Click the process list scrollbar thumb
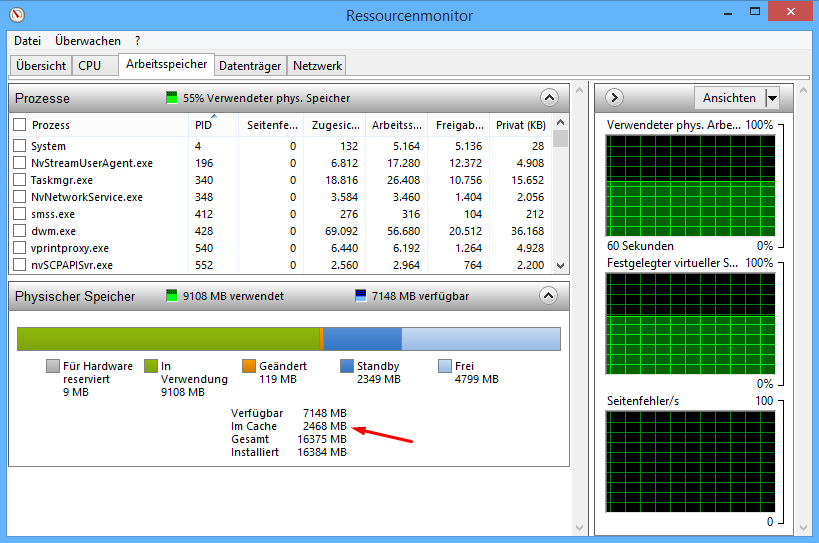 click(x=560, y=139)
